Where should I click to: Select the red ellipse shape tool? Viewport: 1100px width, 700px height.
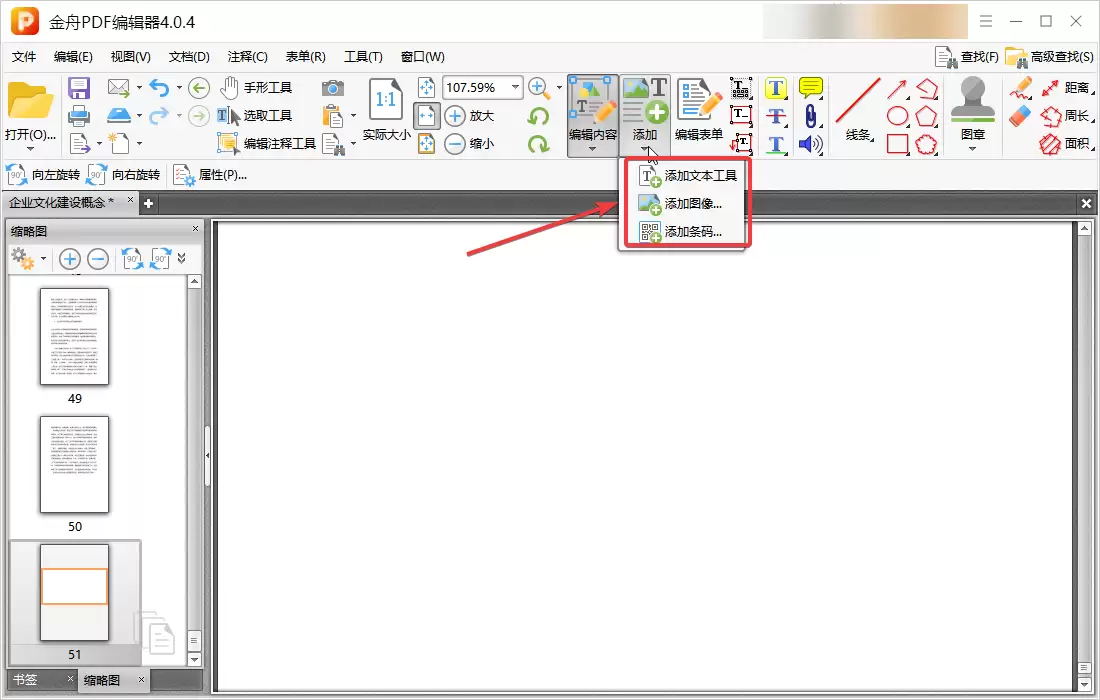click(898, 116)
